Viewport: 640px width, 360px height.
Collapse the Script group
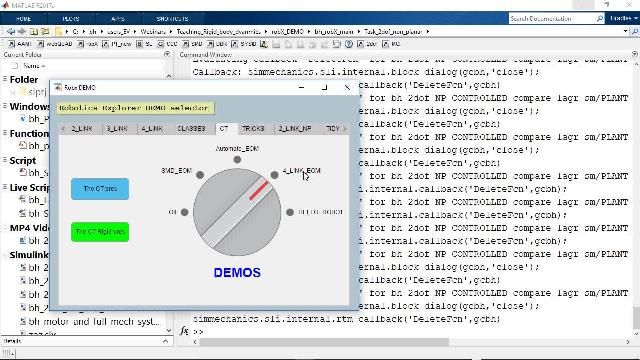(5, 160)
